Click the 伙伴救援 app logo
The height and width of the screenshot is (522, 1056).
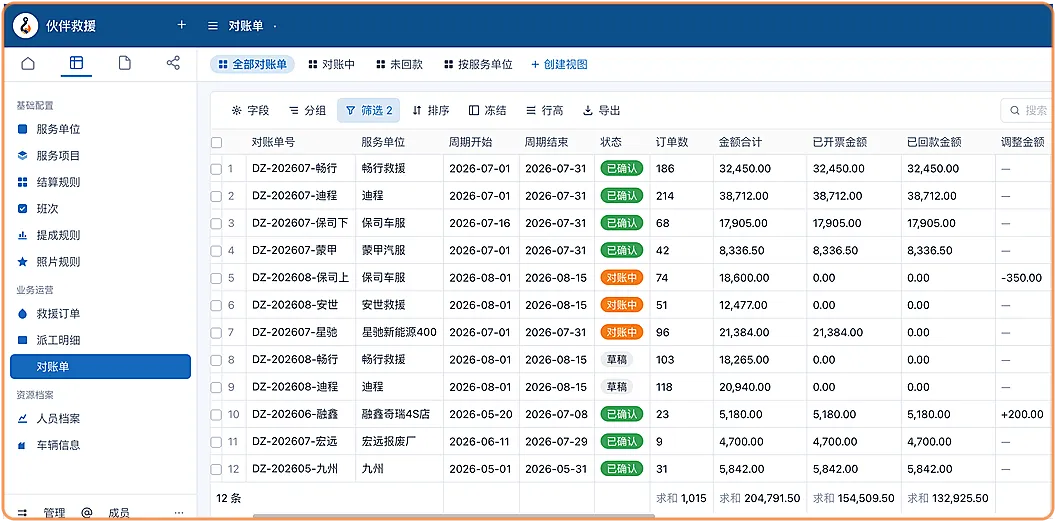pos(26,26)
